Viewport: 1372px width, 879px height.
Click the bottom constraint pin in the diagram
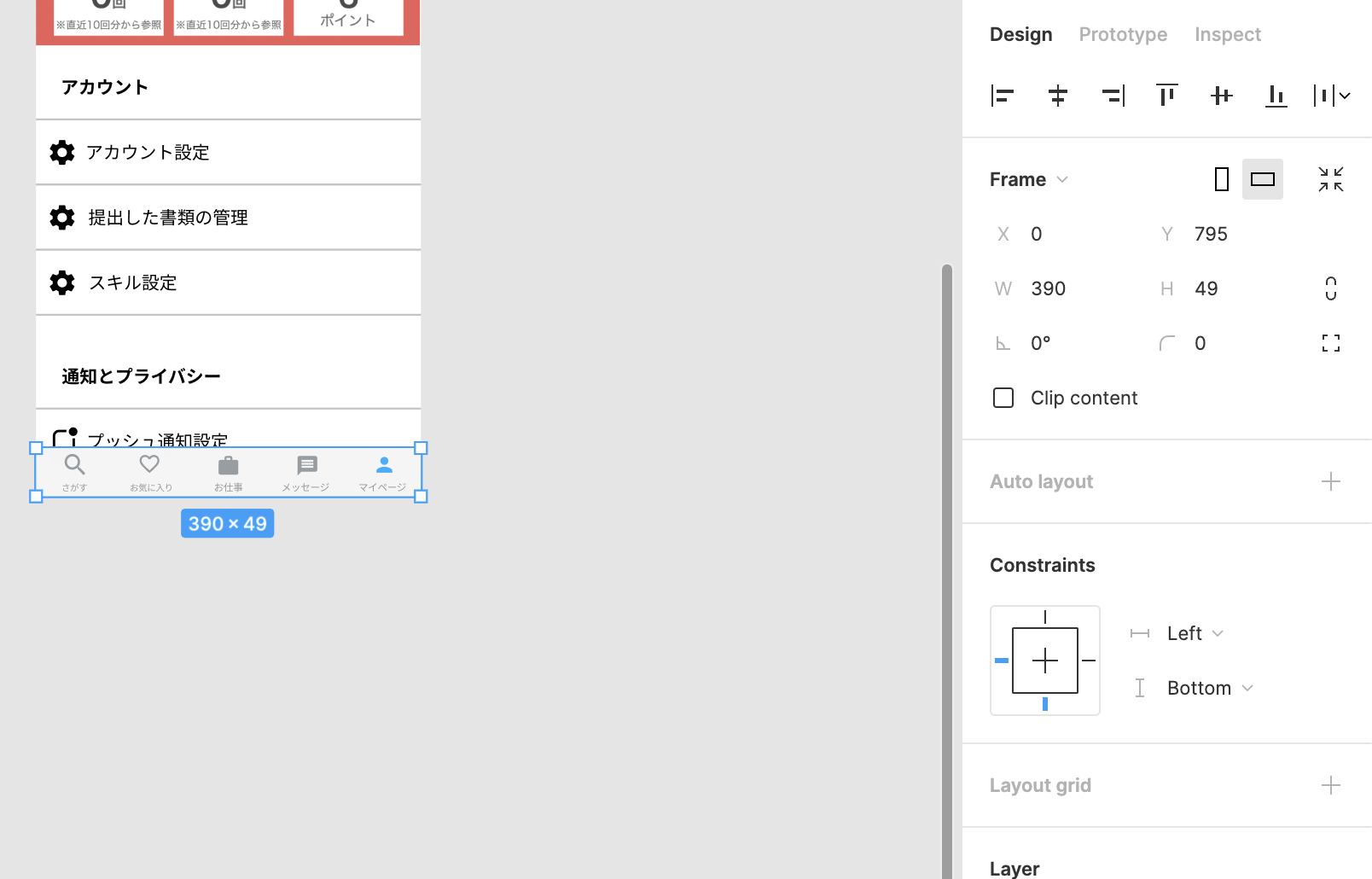pos(1044,703)
